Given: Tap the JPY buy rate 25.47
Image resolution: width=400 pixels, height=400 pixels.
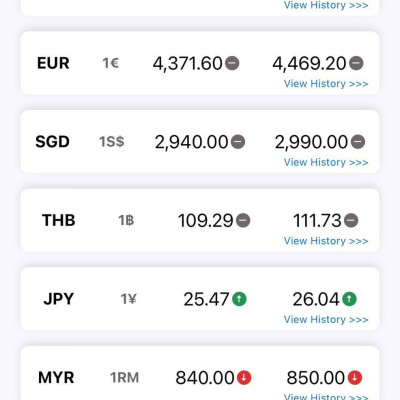Looking at the screenshot, I should tap(206, 299).
